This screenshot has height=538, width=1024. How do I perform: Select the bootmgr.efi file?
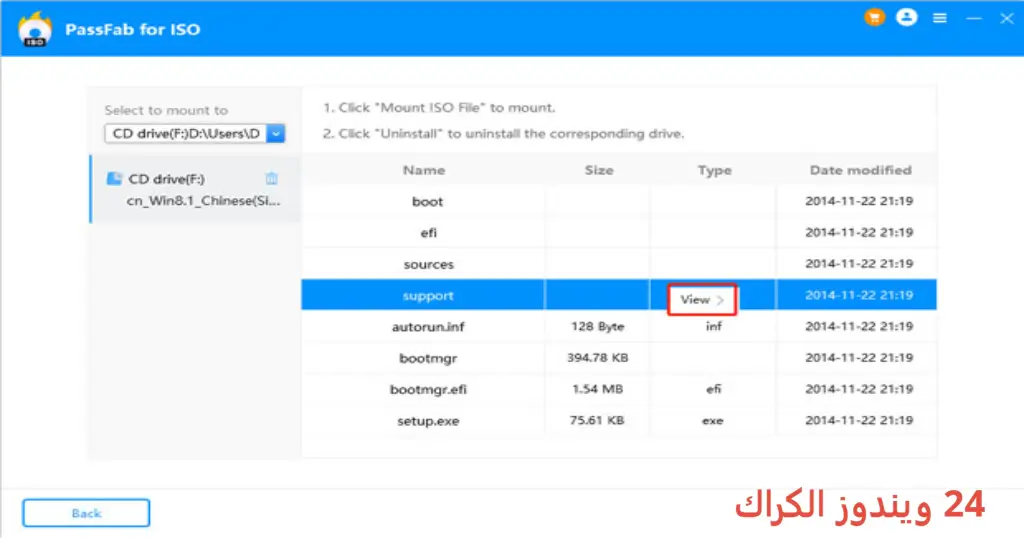point(428,389)
